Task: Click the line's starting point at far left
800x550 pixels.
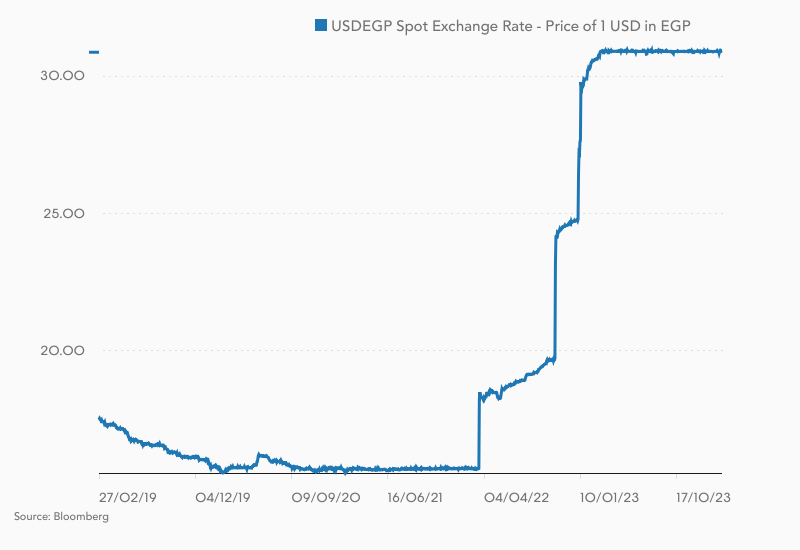Action: point(99,418)
